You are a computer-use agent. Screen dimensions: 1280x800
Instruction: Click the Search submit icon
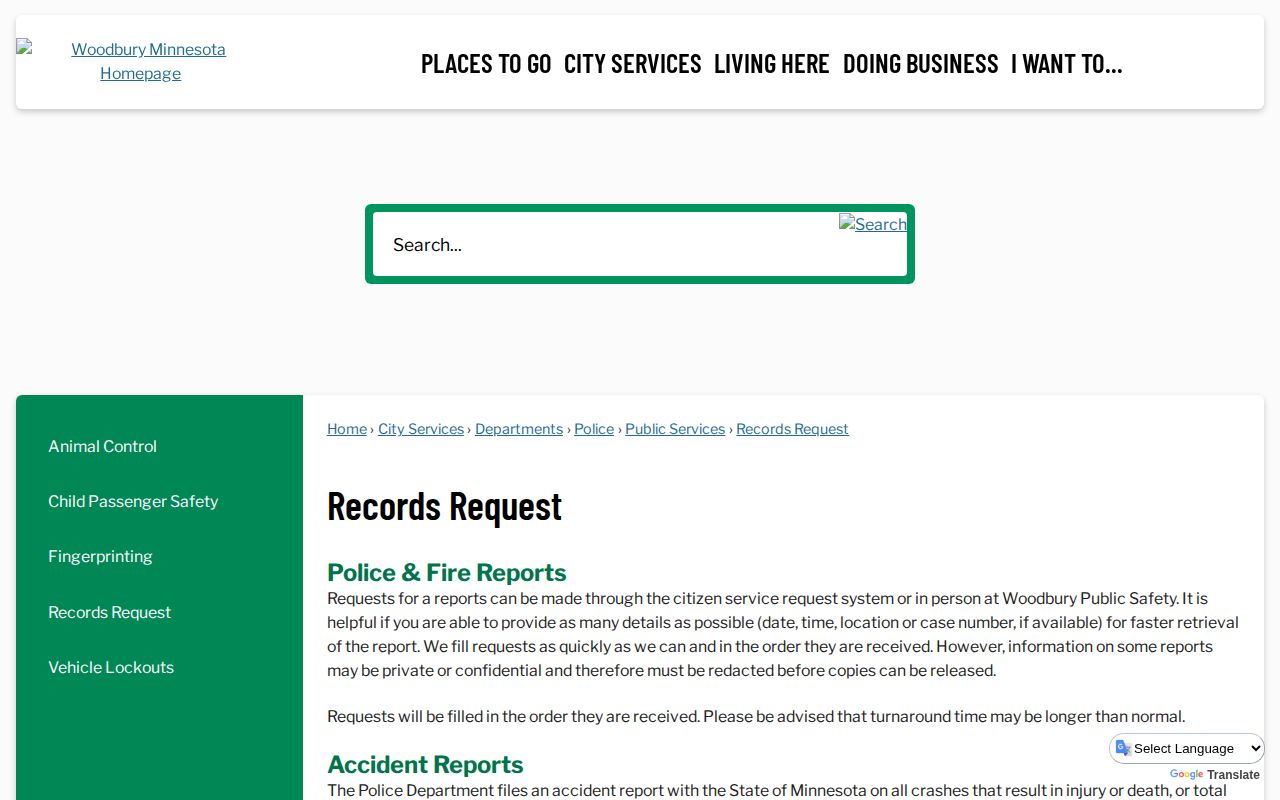873,224
